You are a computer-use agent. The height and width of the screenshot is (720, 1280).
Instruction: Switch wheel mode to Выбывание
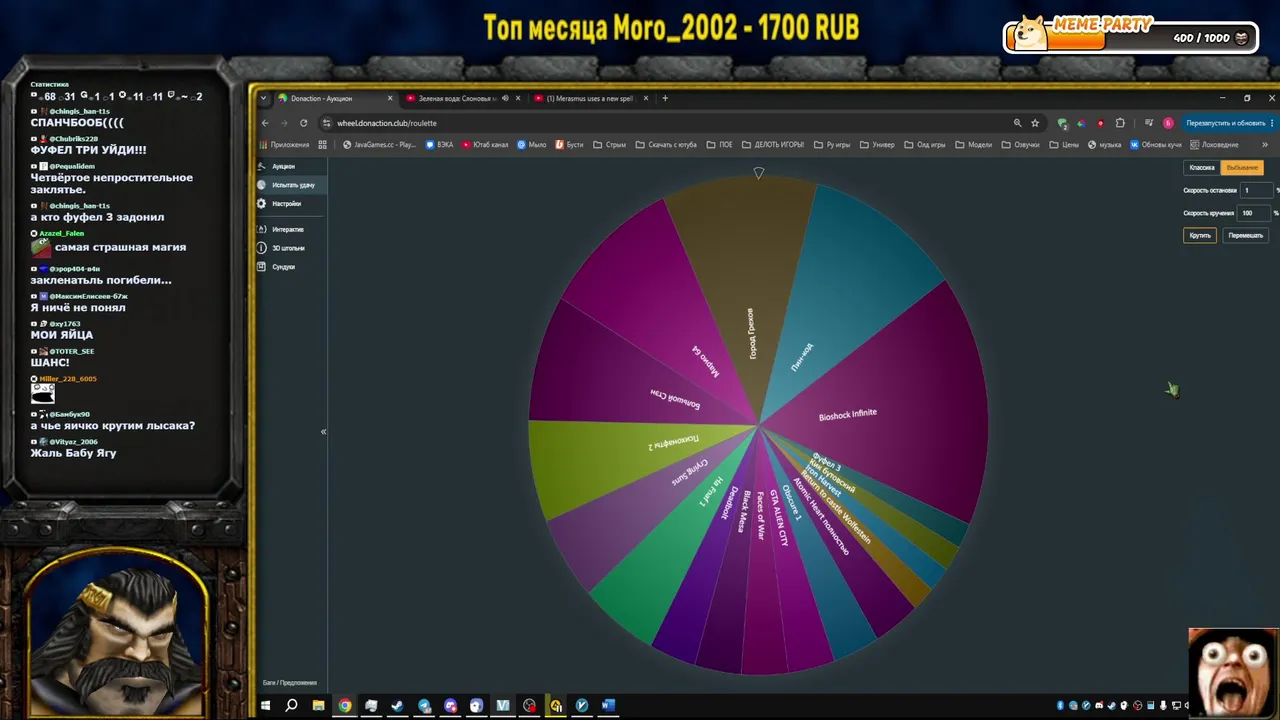(1242, 168)
